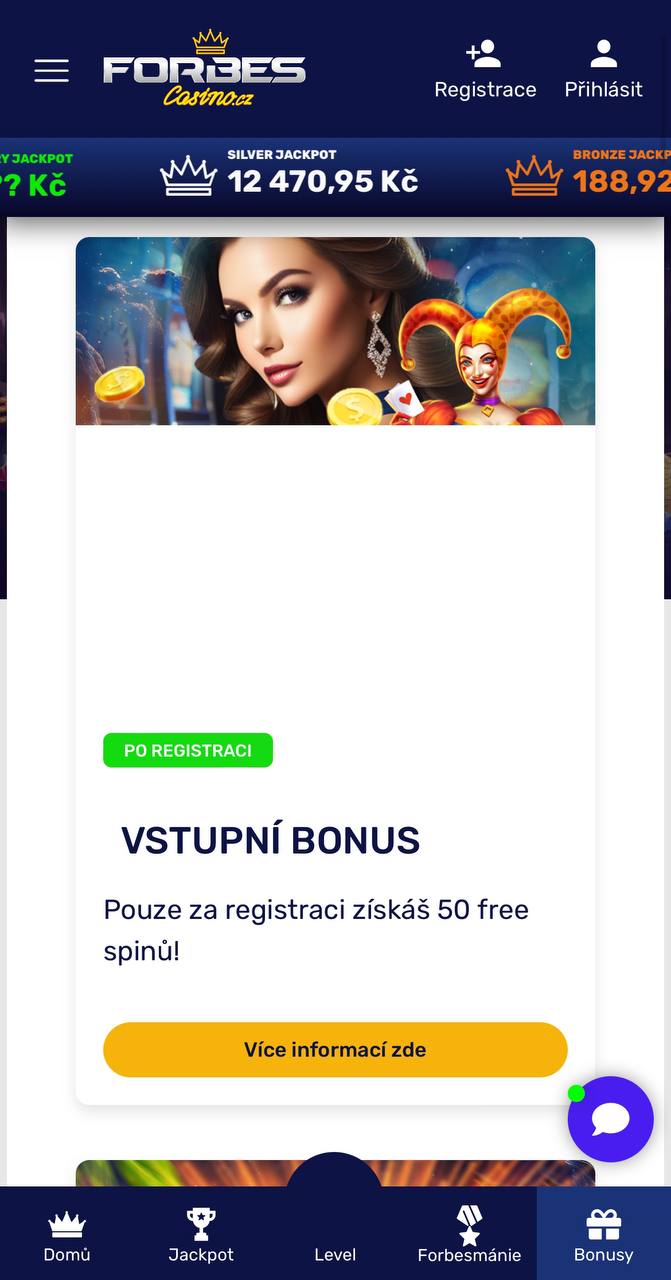
Task: Open the Forbesmánie medal tab
Action: [x=469, y=1234]
